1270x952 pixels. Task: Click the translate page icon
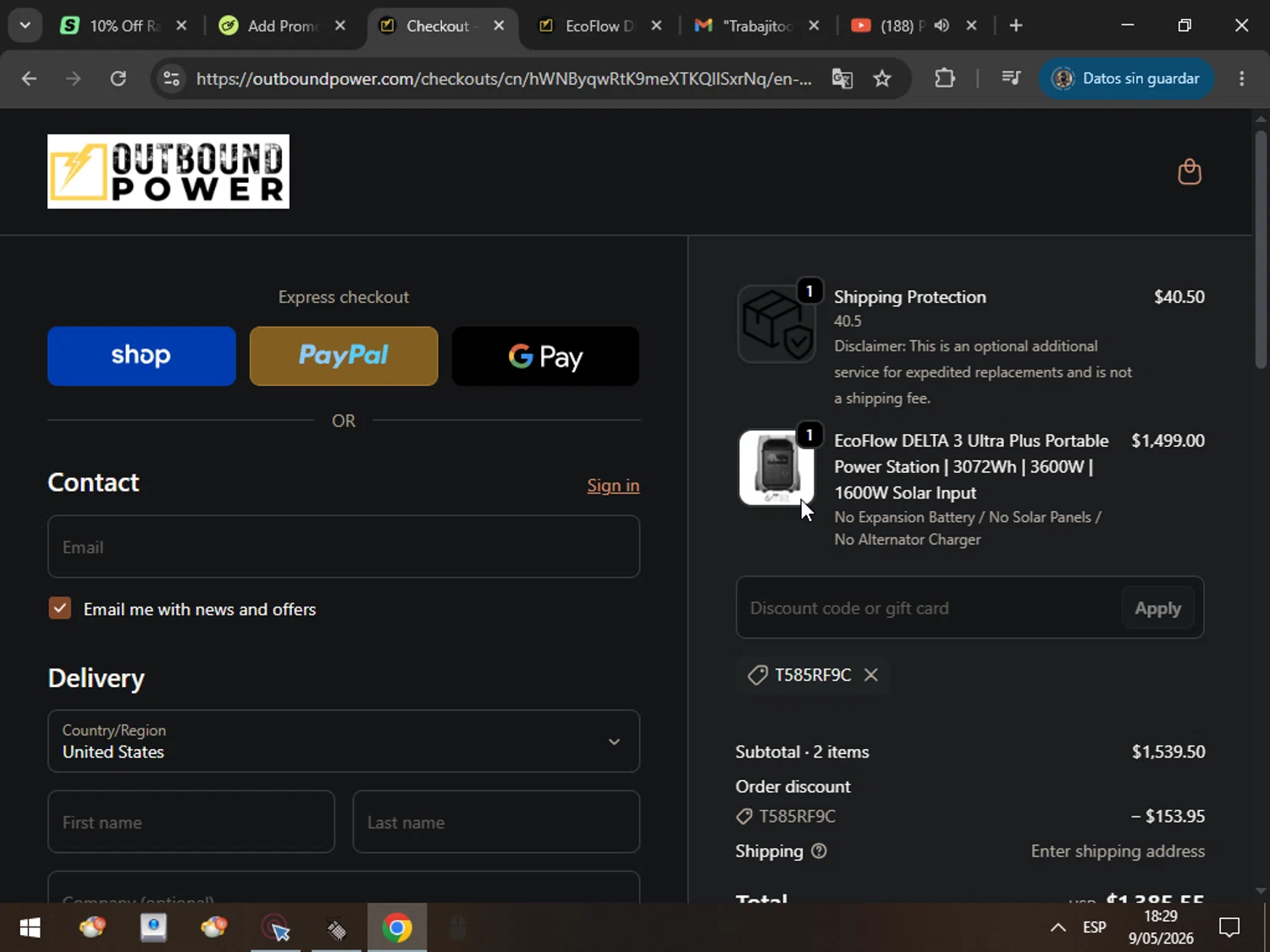[842, 79]
